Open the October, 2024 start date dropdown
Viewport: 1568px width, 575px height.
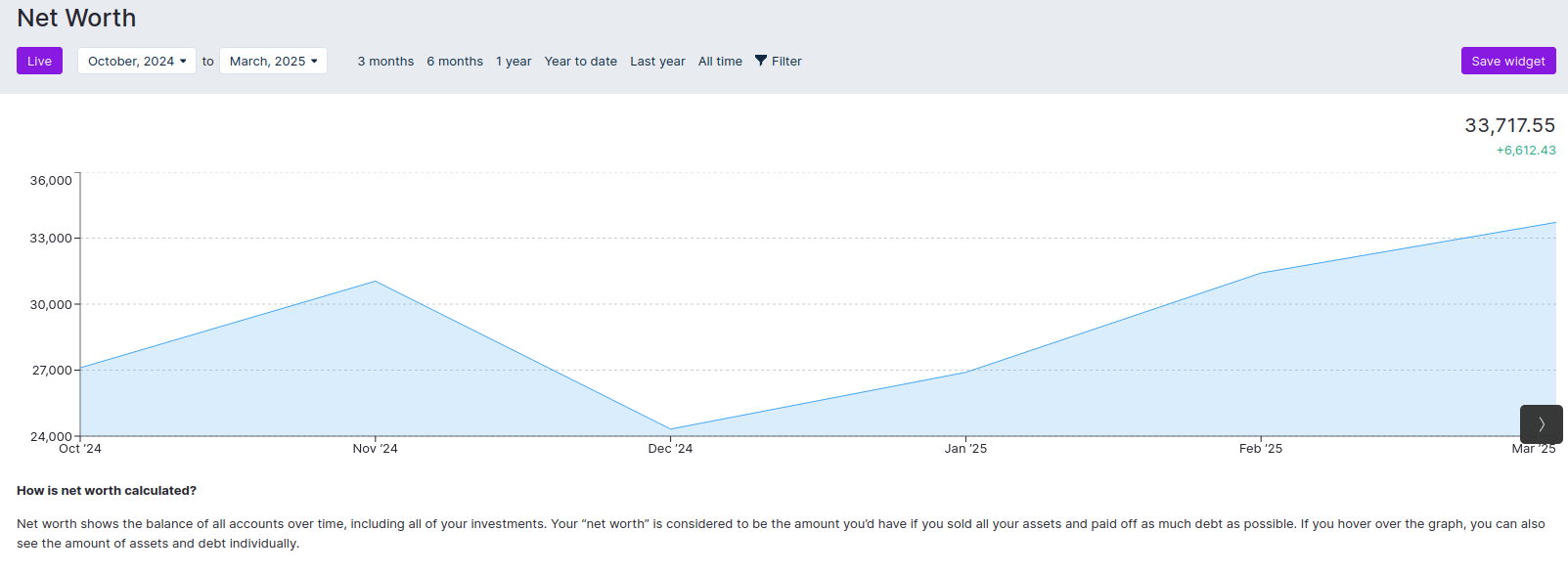click(137, 61)
